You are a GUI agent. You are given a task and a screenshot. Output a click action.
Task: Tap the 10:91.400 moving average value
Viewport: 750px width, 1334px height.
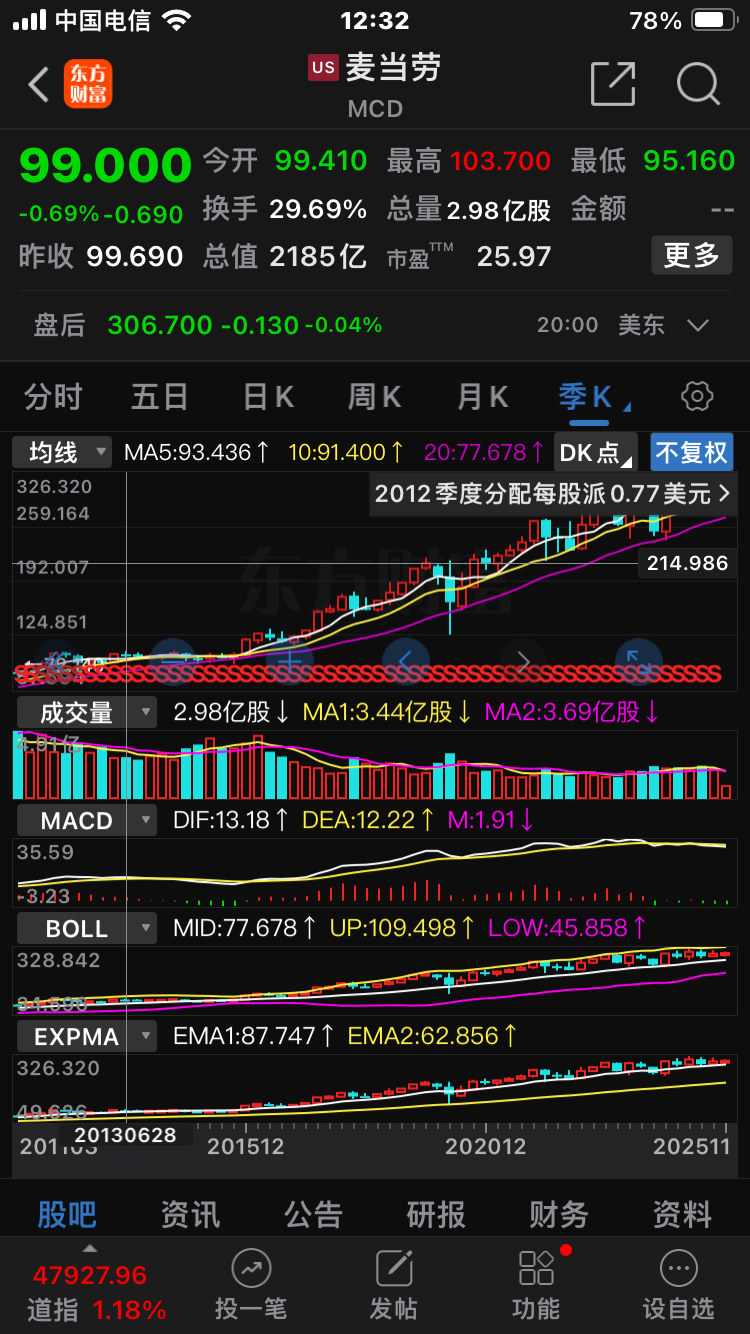[346, 452]
